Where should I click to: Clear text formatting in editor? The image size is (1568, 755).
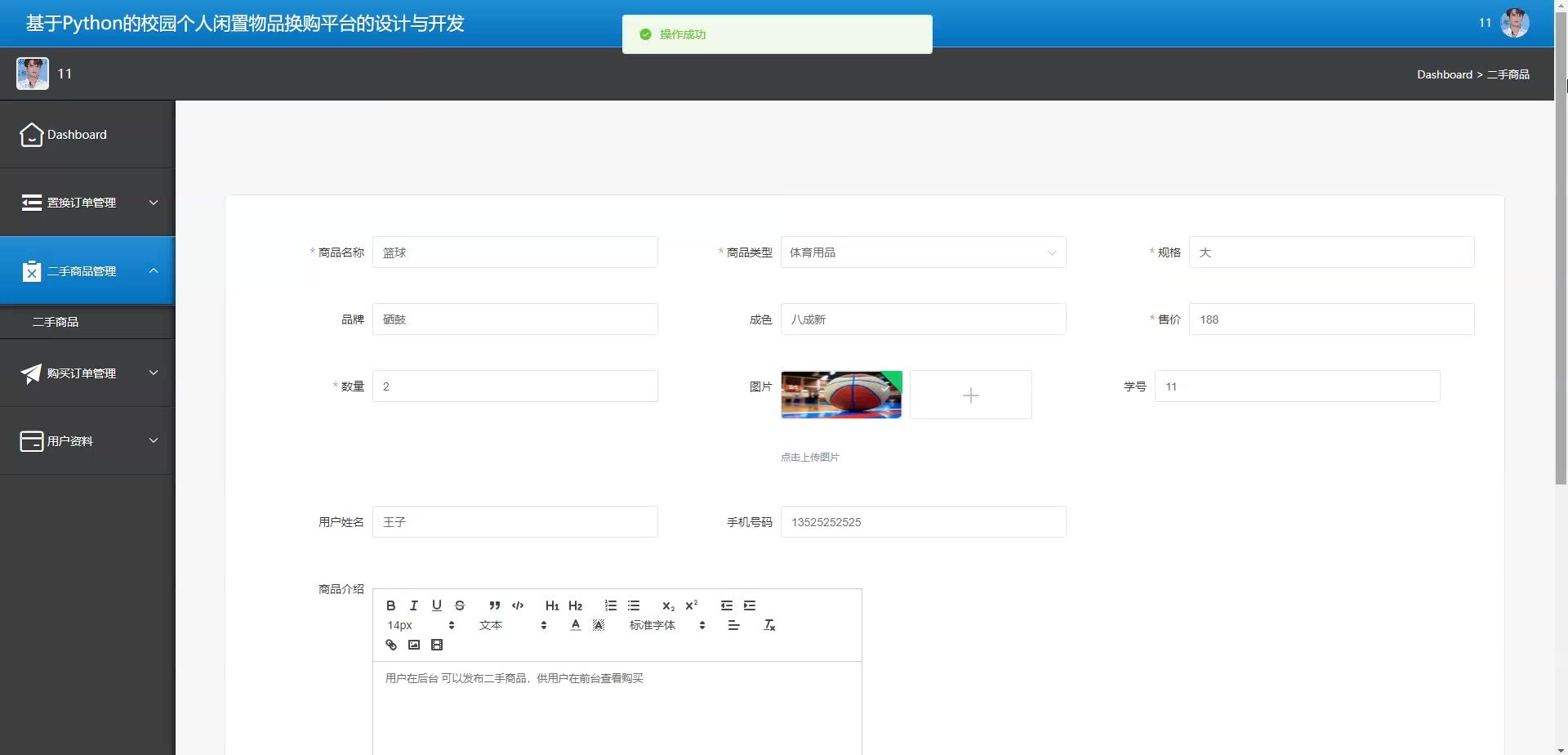coord(768,625)
